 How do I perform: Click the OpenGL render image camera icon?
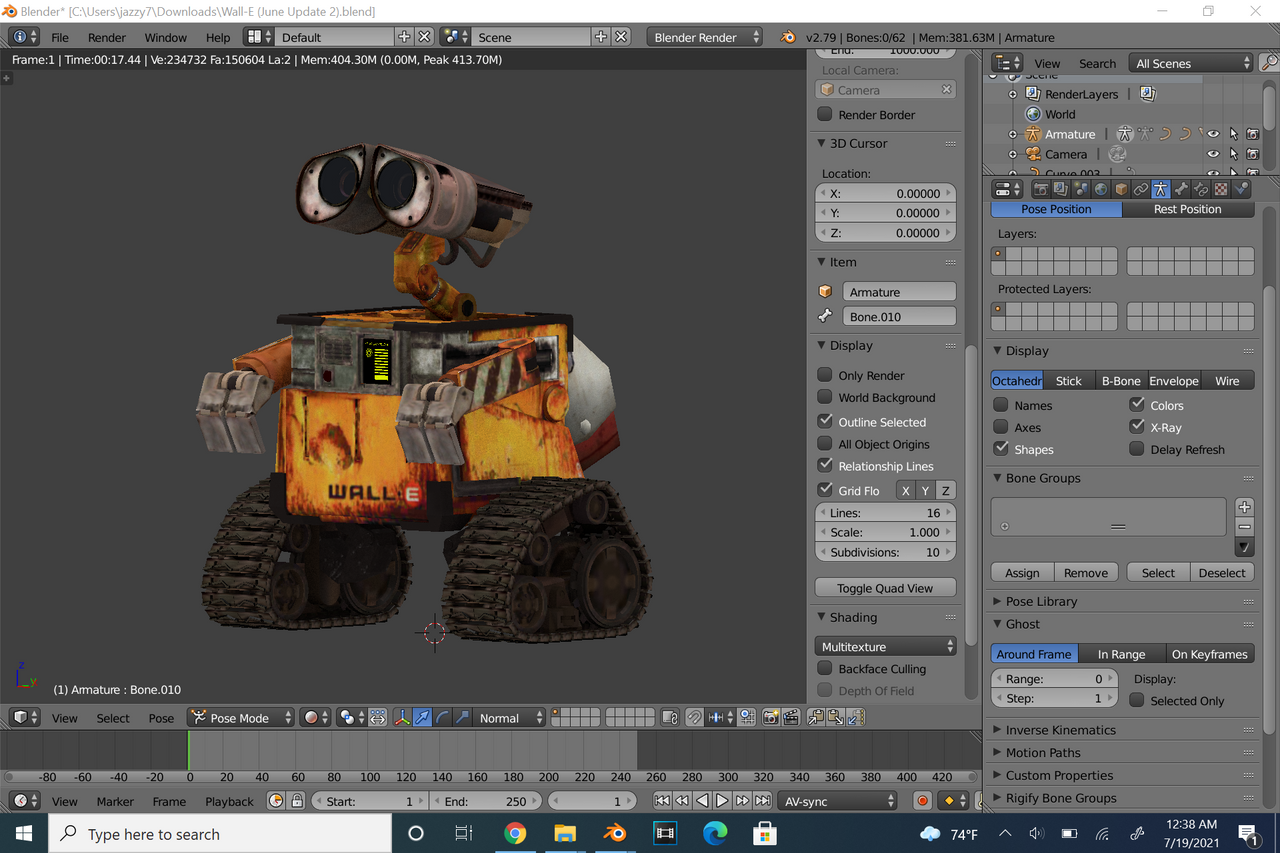770,717
